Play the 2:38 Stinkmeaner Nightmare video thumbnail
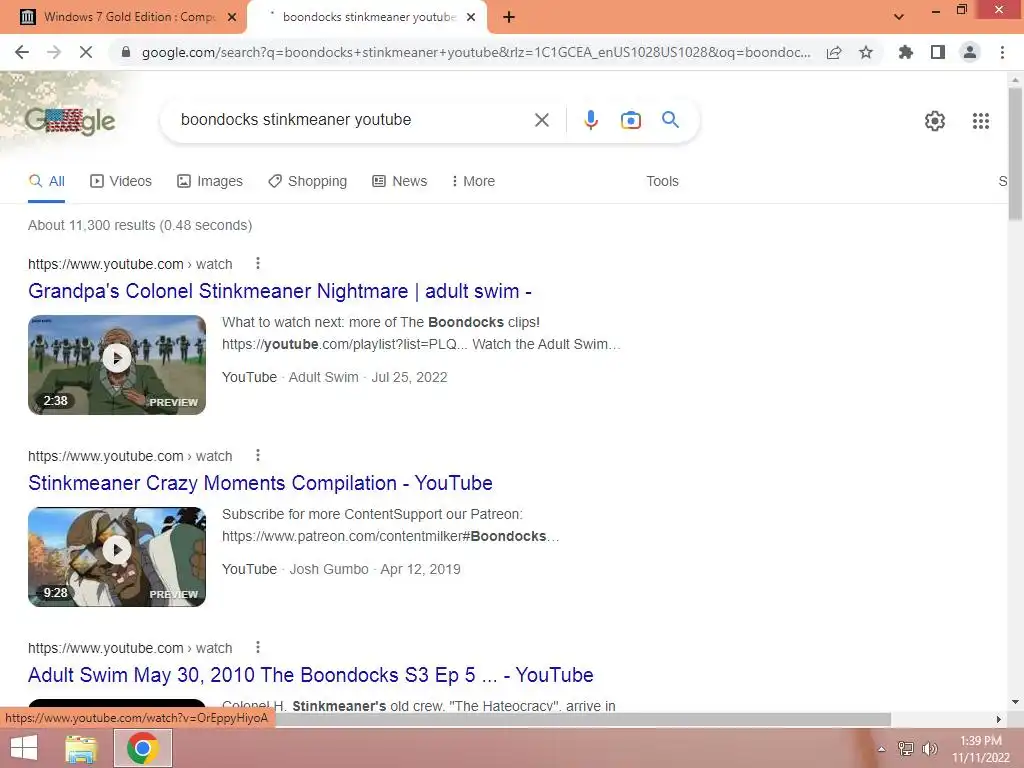This screenshot has height=768, width=1024. [117, 364]
